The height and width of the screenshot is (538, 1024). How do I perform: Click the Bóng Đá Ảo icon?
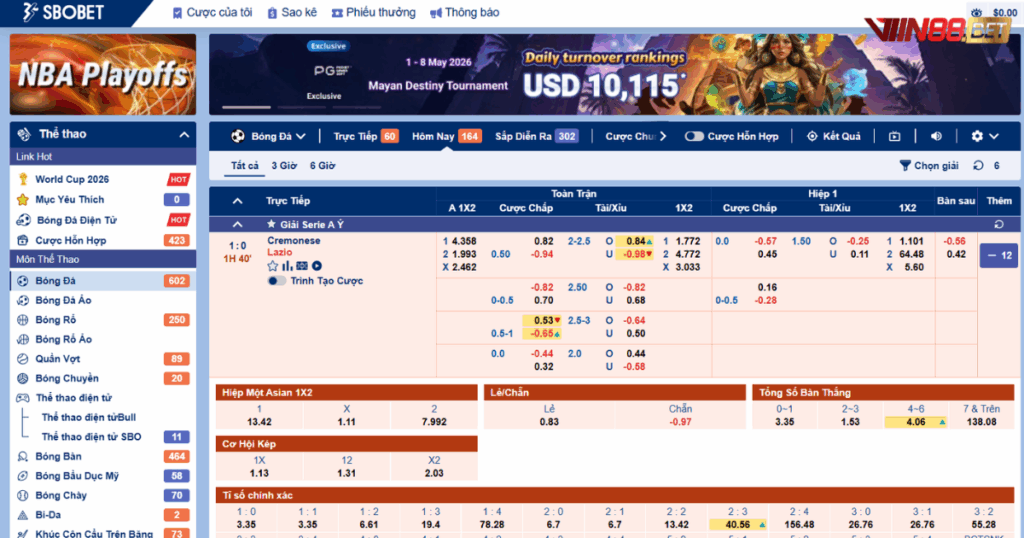(23, 300)
